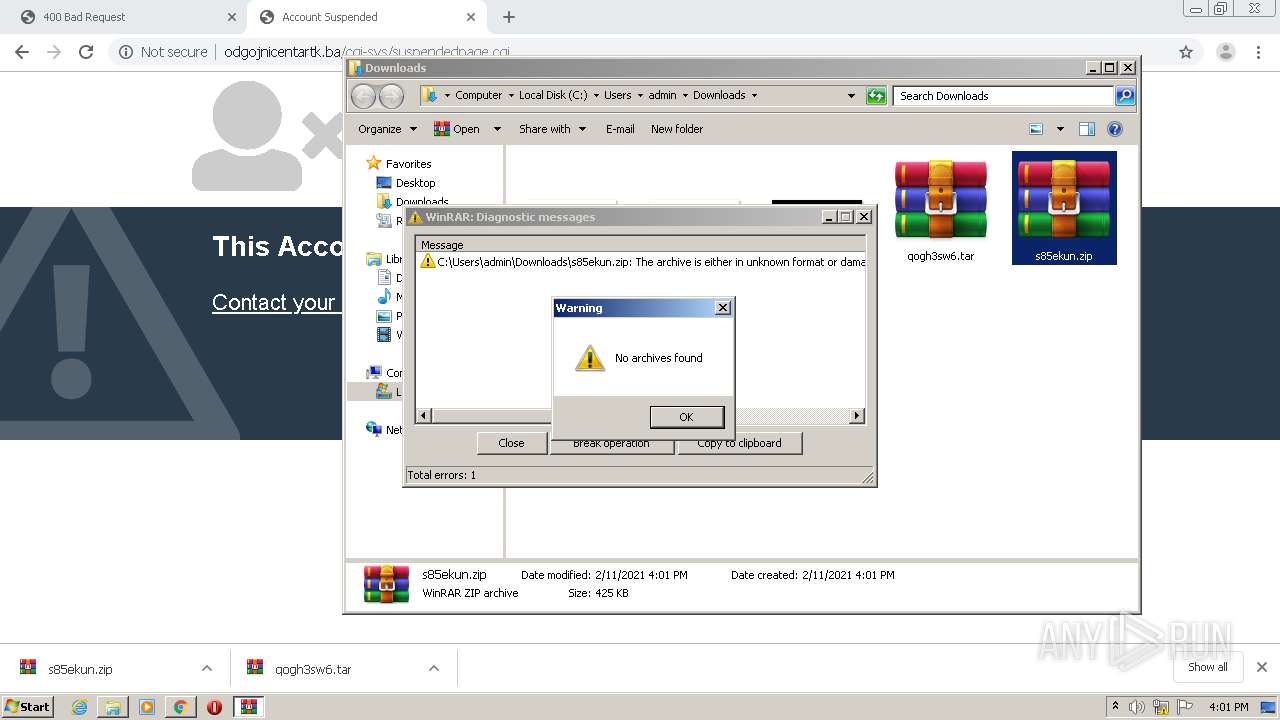Close the Account Suspended tab

coord(471,17)
